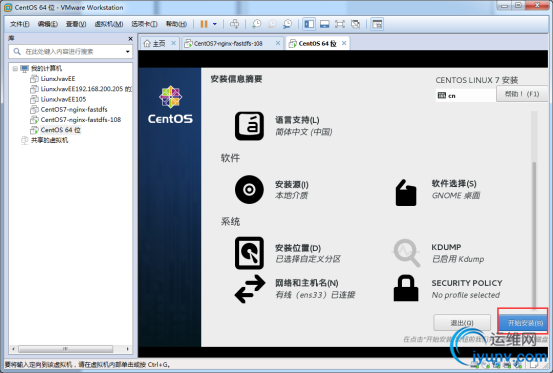
Task: Click the No profile selected text
Action: point(466,295)
